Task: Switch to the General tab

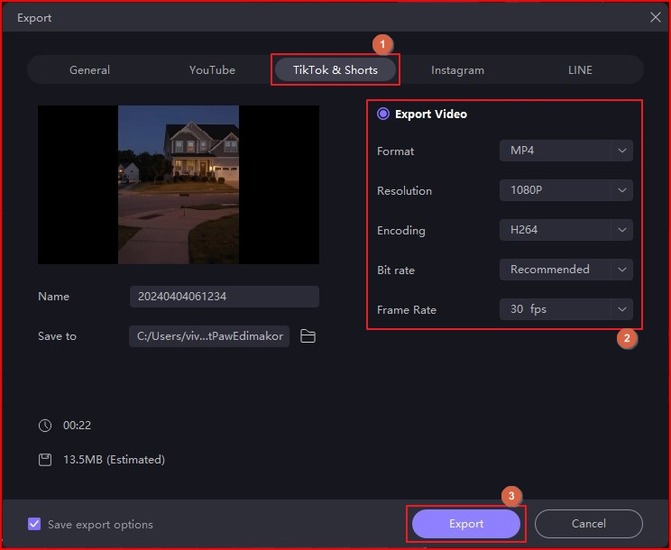Action: [x=90, y=70]
